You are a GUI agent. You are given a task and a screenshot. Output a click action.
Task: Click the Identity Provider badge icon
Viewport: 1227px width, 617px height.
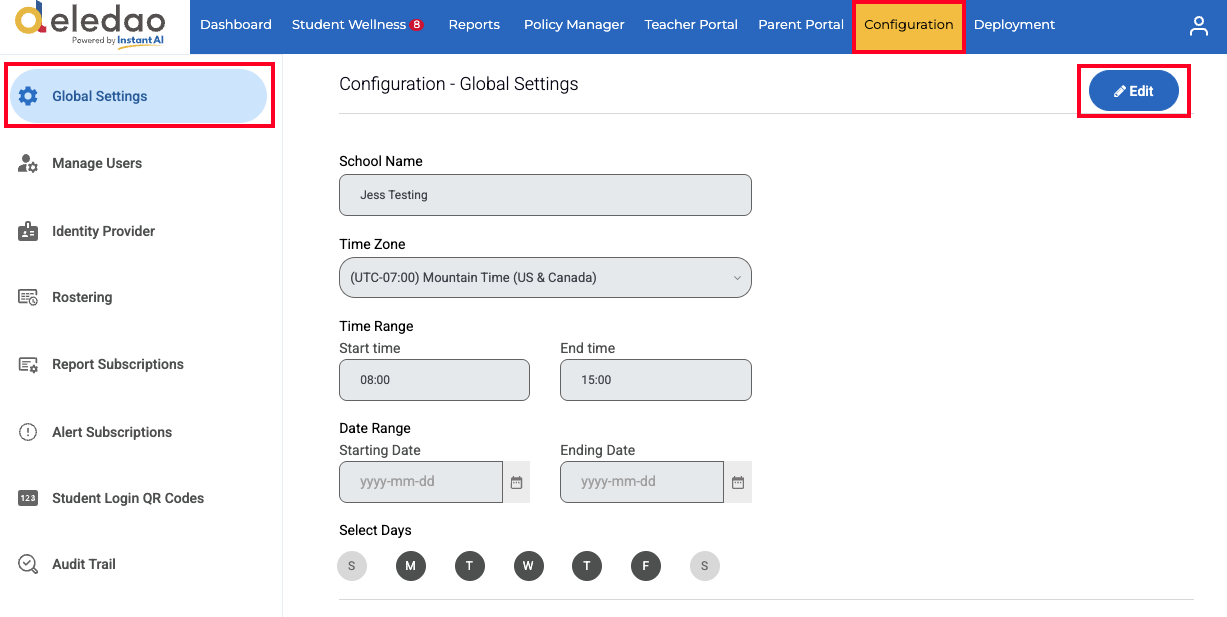28,231
